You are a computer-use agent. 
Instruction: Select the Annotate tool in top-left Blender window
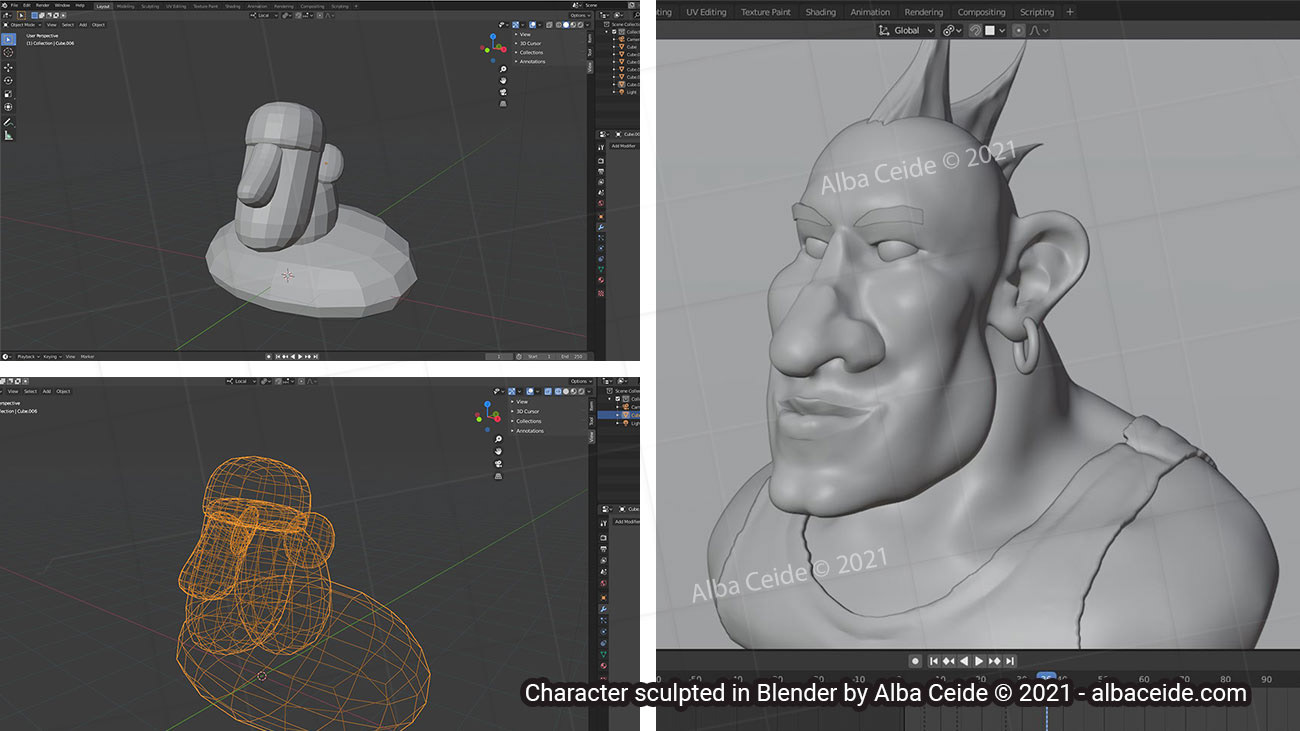(x=8, y=122)
